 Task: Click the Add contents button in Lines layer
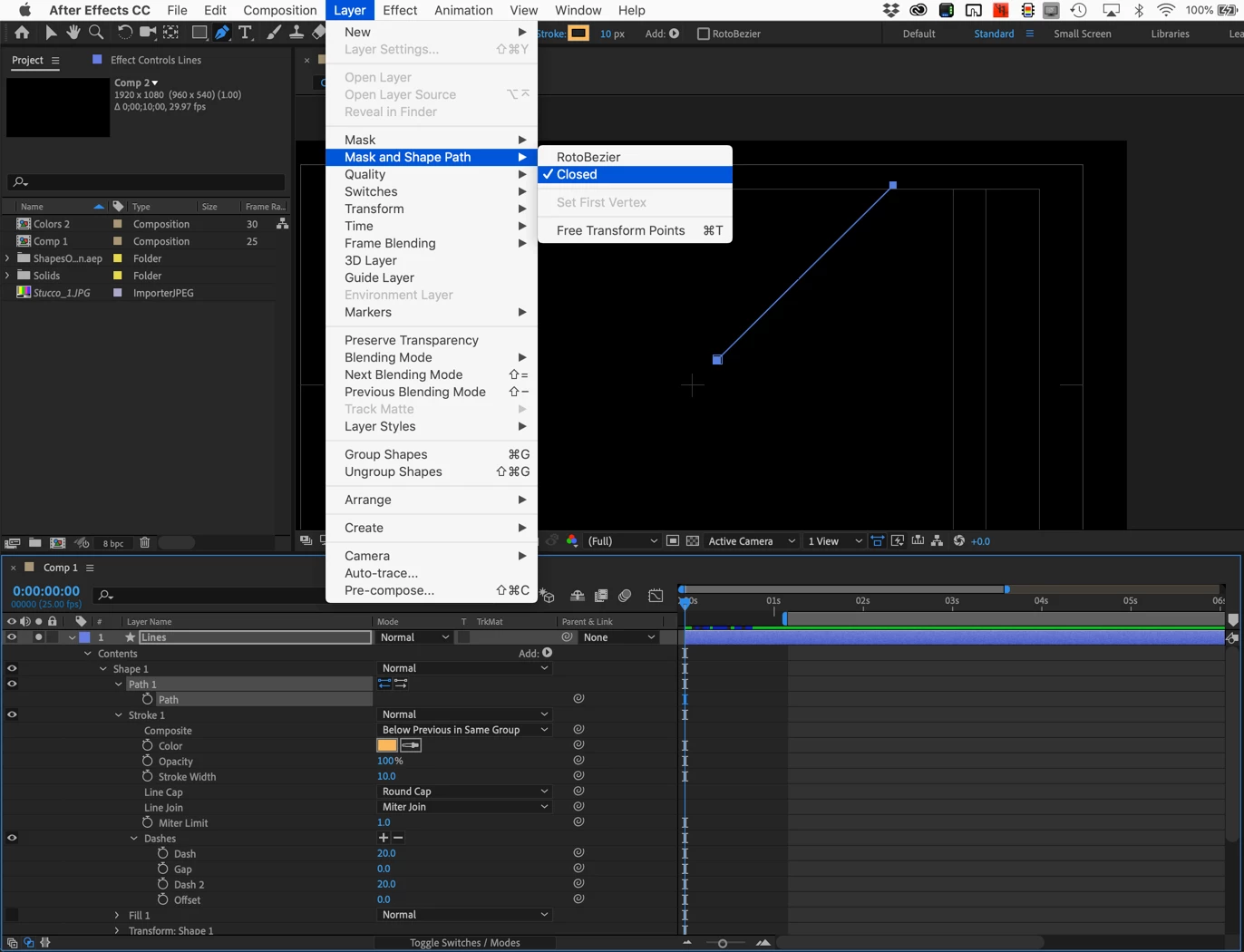click(x=547, y=653)
